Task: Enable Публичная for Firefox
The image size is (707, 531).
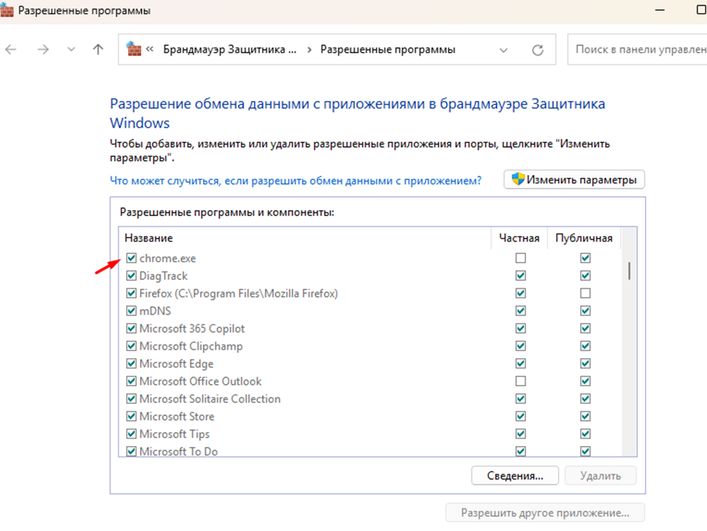Action: point(585,293)
